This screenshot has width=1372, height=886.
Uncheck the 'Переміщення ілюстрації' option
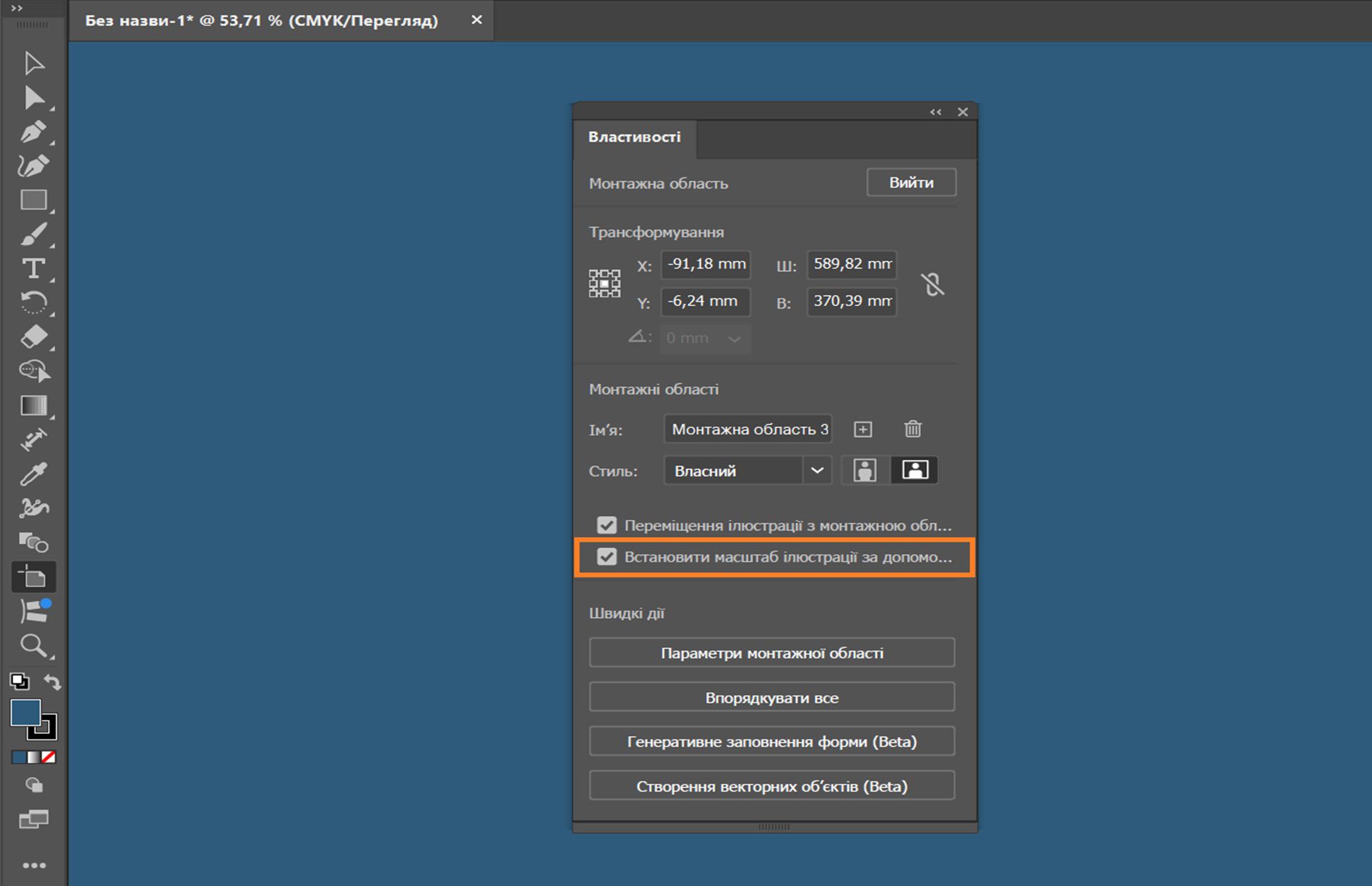pyautogui.click(x=607, y=525)
